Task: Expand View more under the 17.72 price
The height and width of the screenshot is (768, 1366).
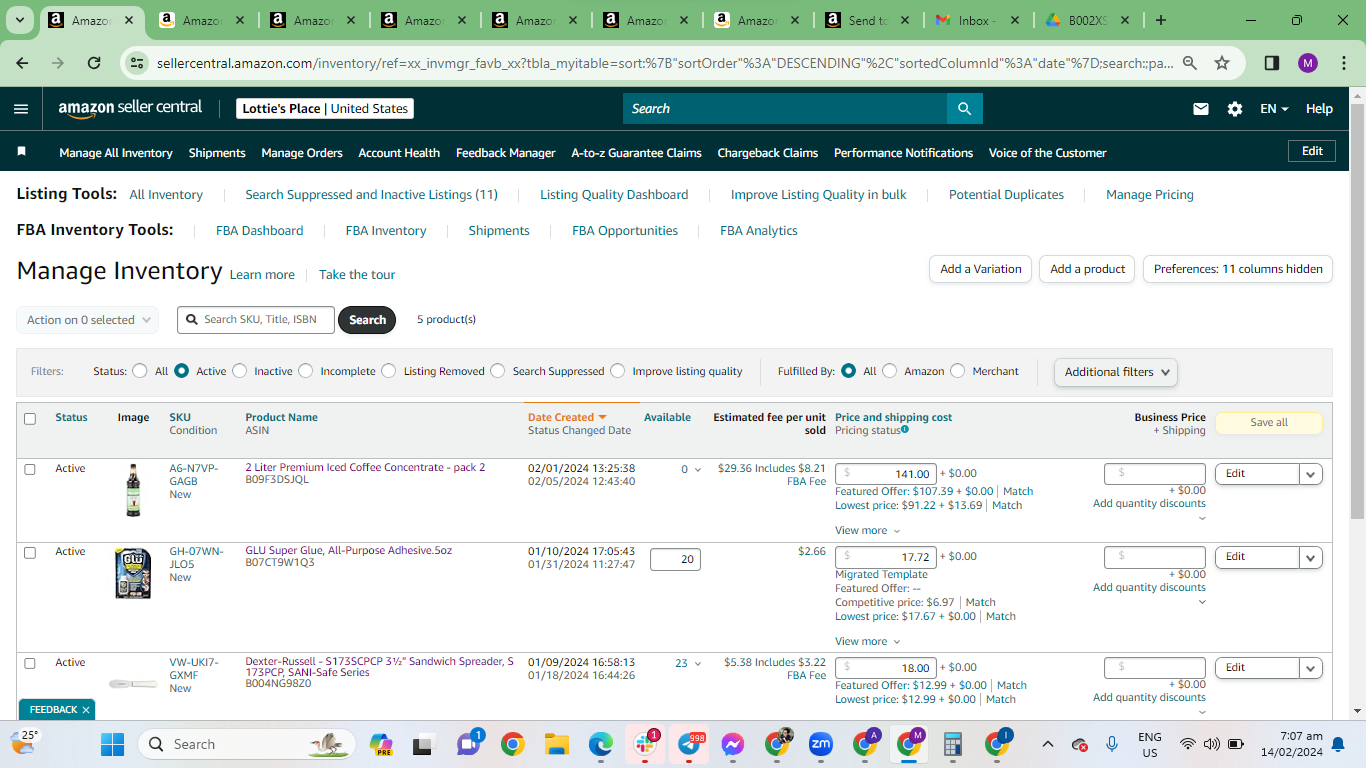Action: point(867,642)
